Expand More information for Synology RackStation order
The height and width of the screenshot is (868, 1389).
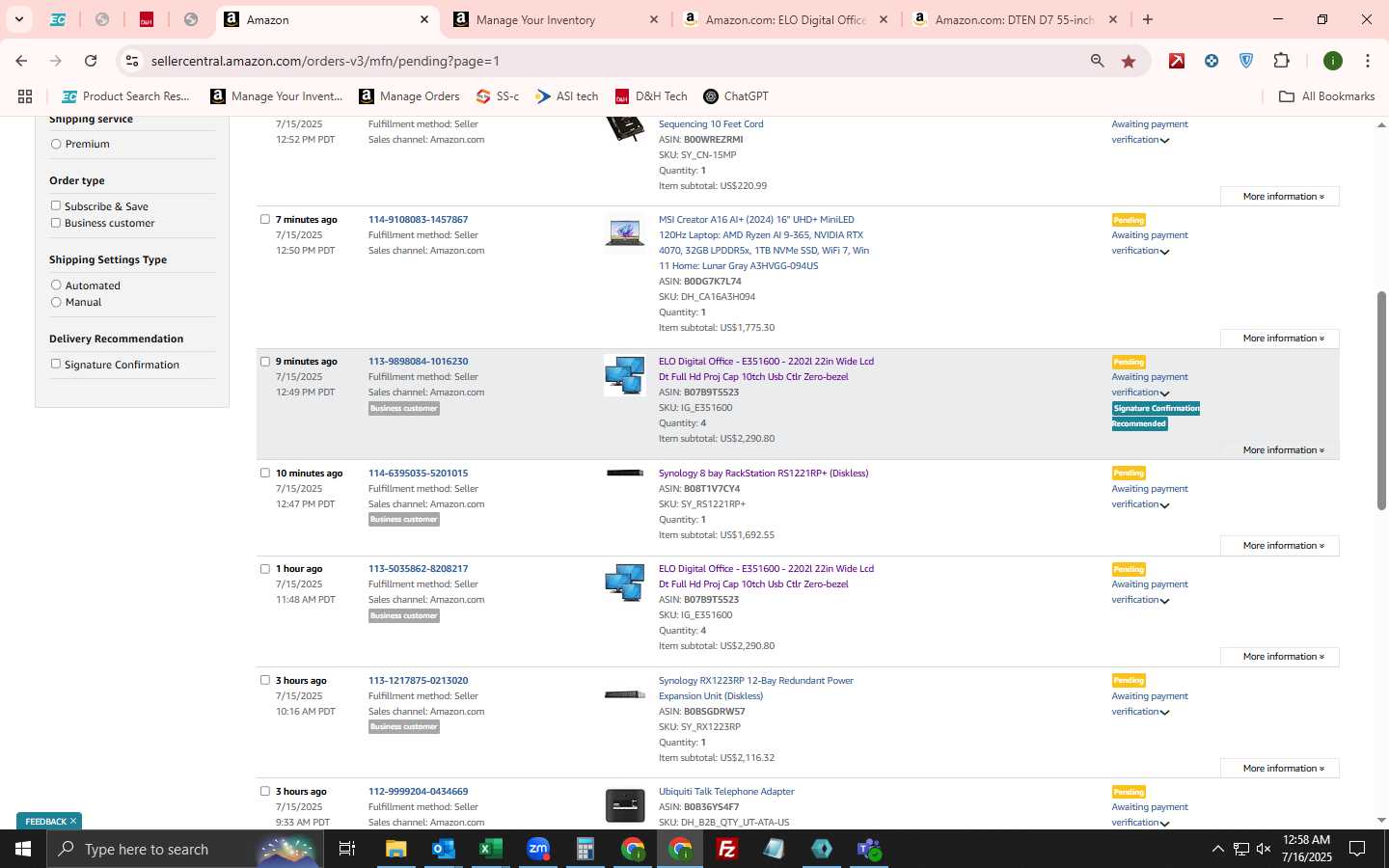pyautogui.click(x=1280, y=546)
